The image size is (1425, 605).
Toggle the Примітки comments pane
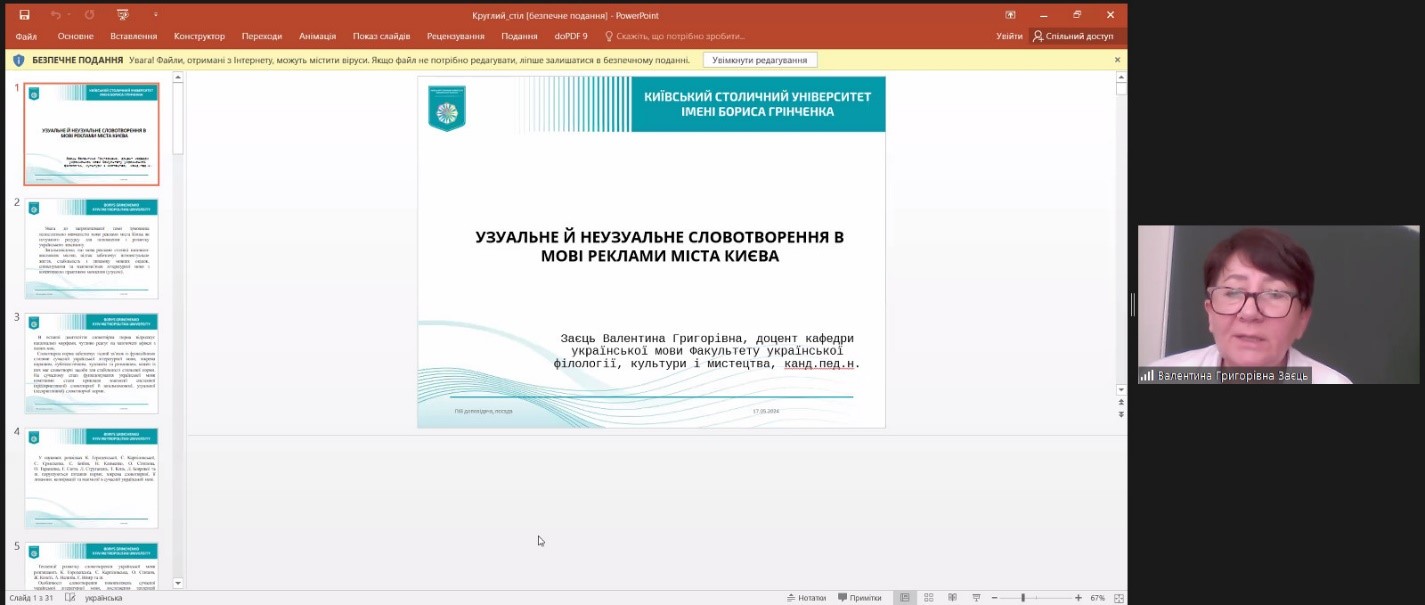click(x=859, y=597)
